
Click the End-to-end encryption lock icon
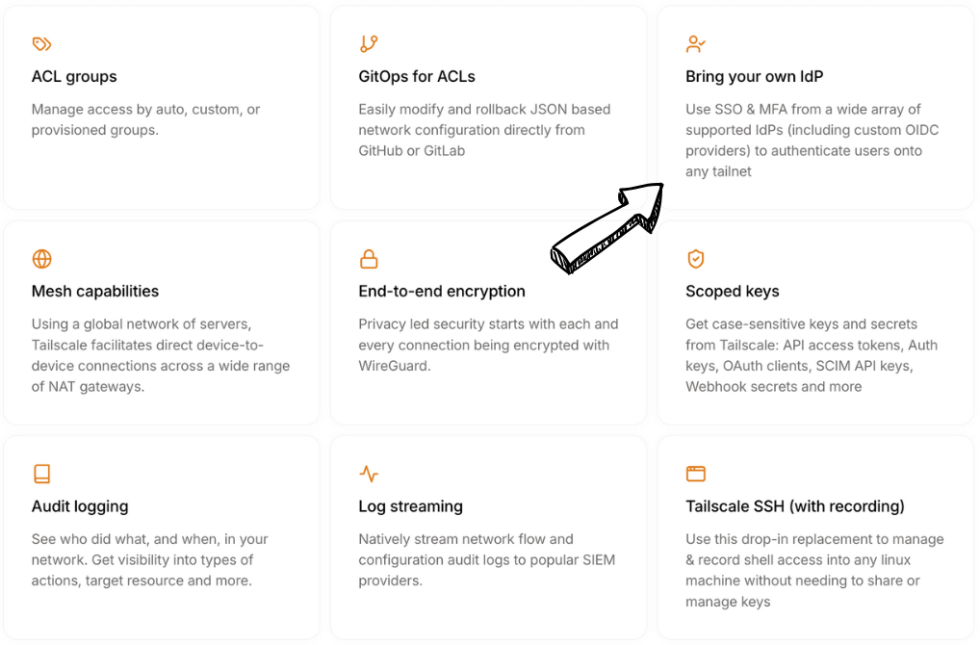point(368,259)
